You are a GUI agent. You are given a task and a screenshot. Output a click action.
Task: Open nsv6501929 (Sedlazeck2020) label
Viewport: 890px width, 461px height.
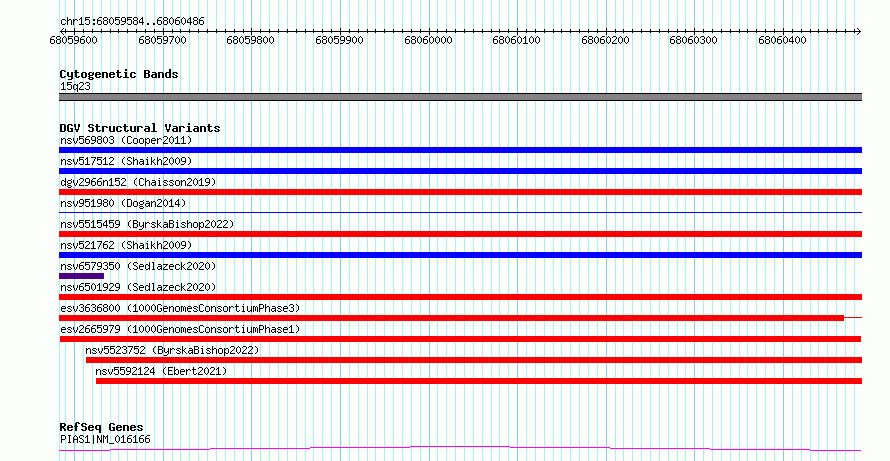[x=138, y=287]
